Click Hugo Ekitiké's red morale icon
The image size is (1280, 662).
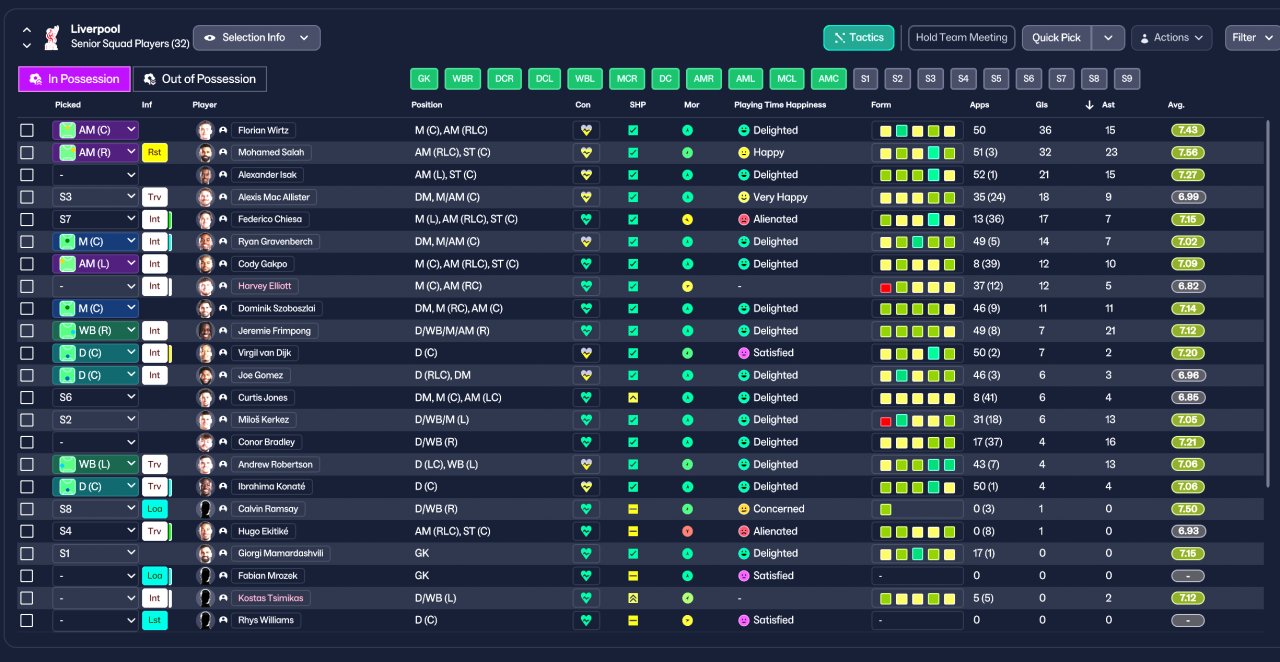click(x=687, y=531)
